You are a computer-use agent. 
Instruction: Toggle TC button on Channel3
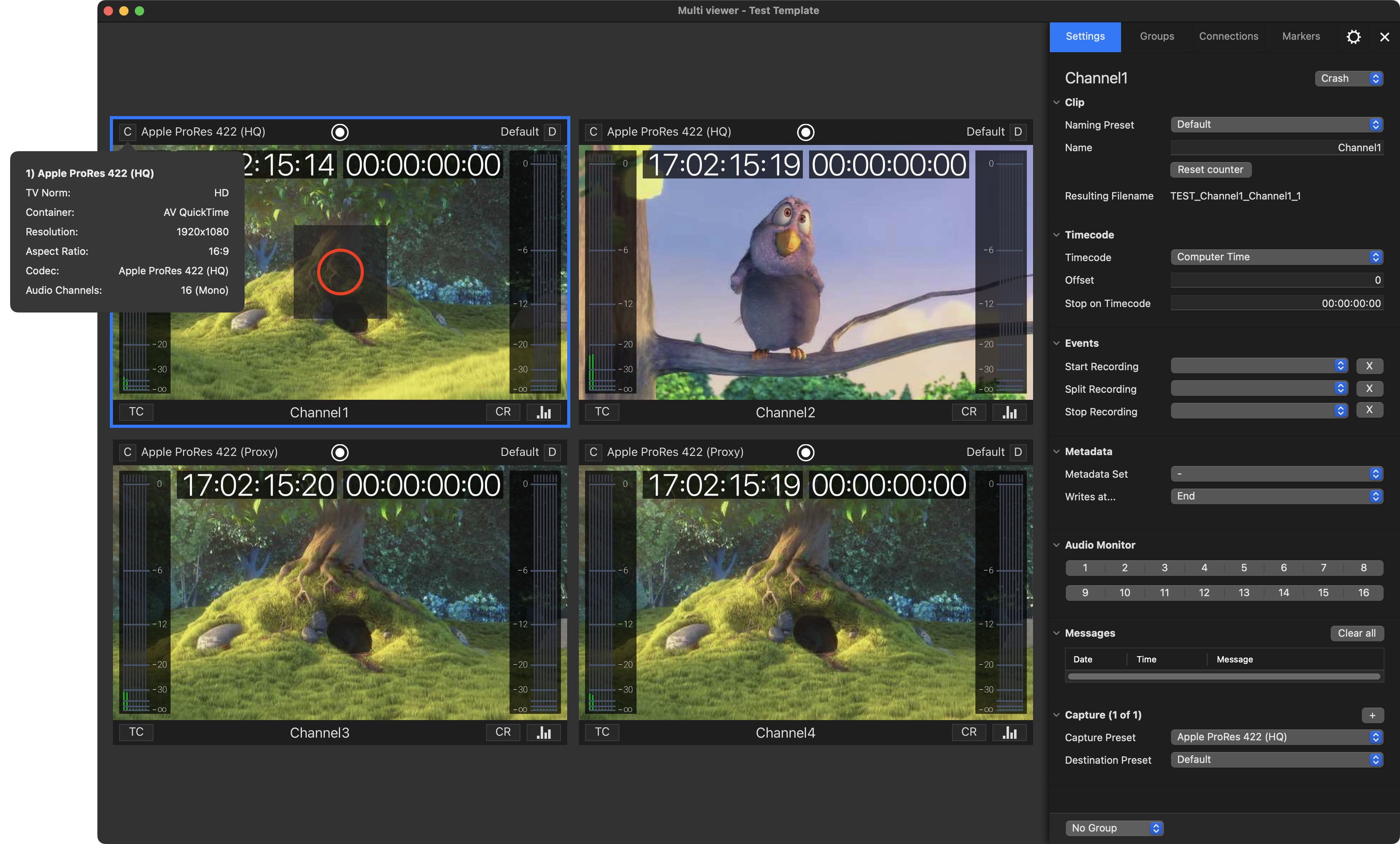[x=136, y=732]
